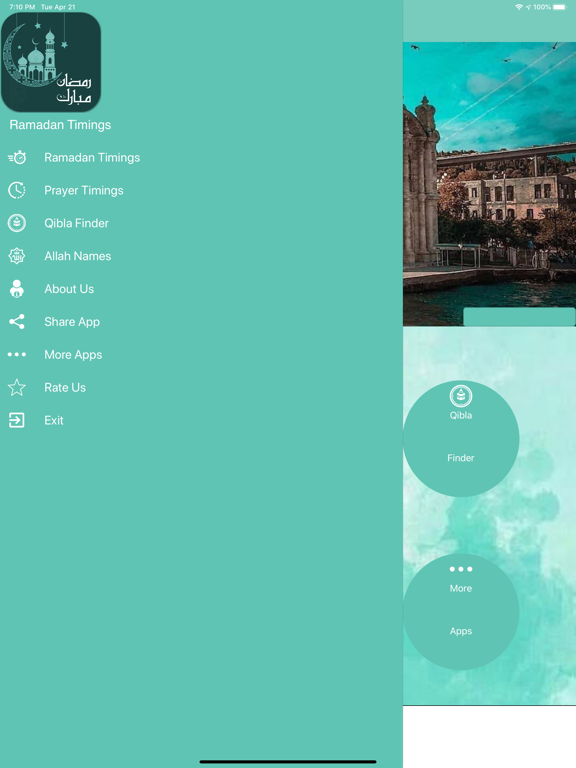Tap the Ramadan Timings title under the logo
Image resolution: width=576 pixels, height=768 pixels.
pyautogui.click(x=60, y=125)
